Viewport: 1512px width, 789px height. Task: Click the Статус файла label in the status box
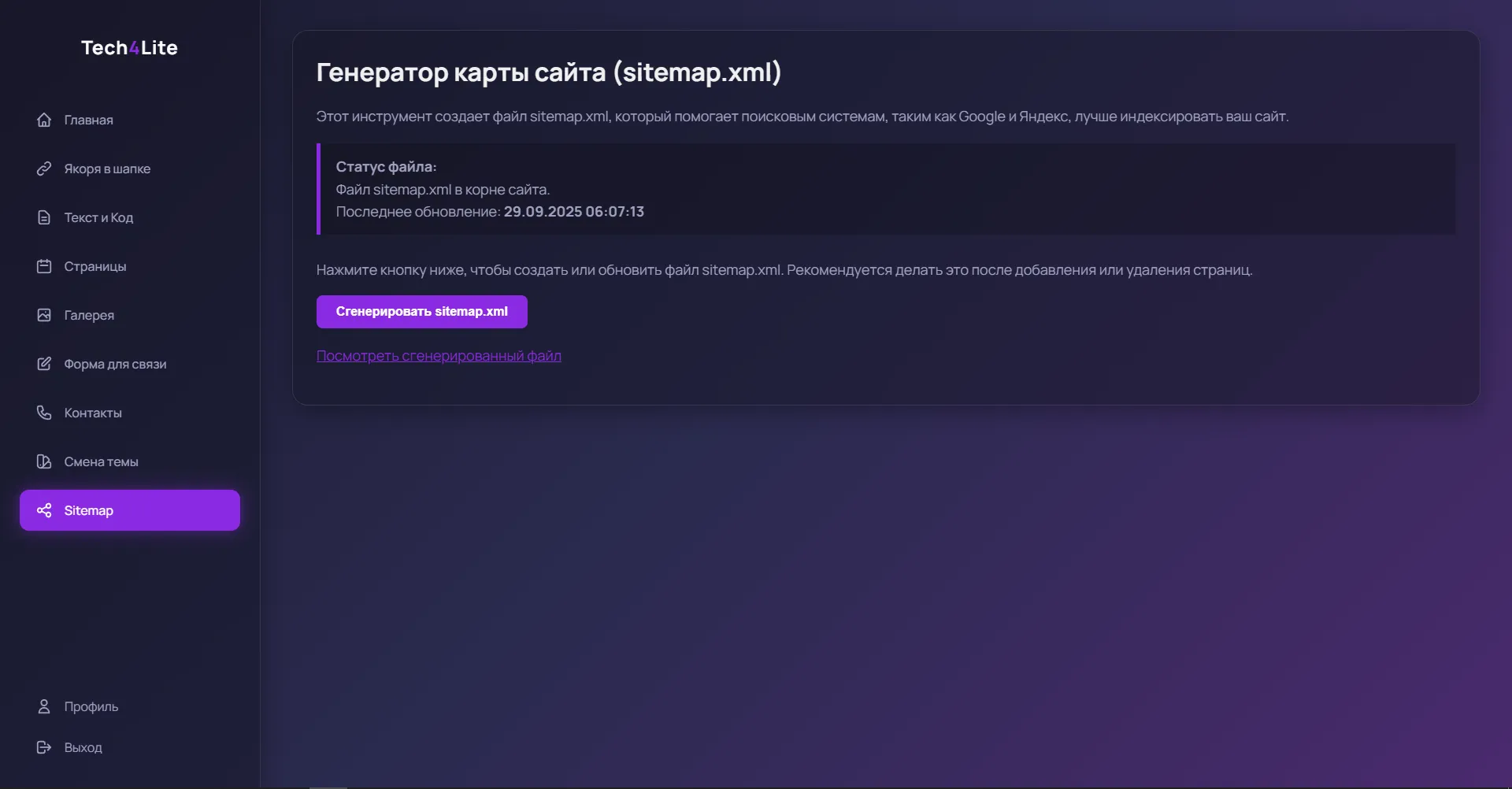click(x=386, y=167)
